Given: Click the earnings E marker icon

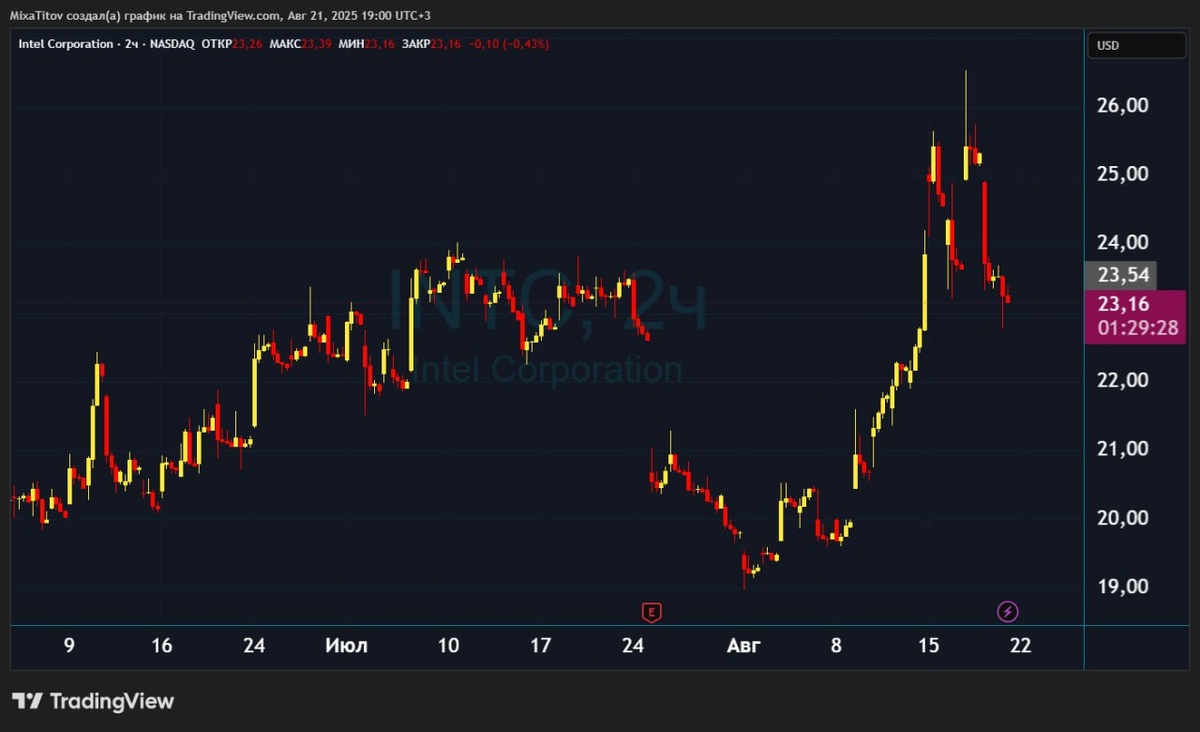Looking at the screenshot, I should tap(652, 611).
